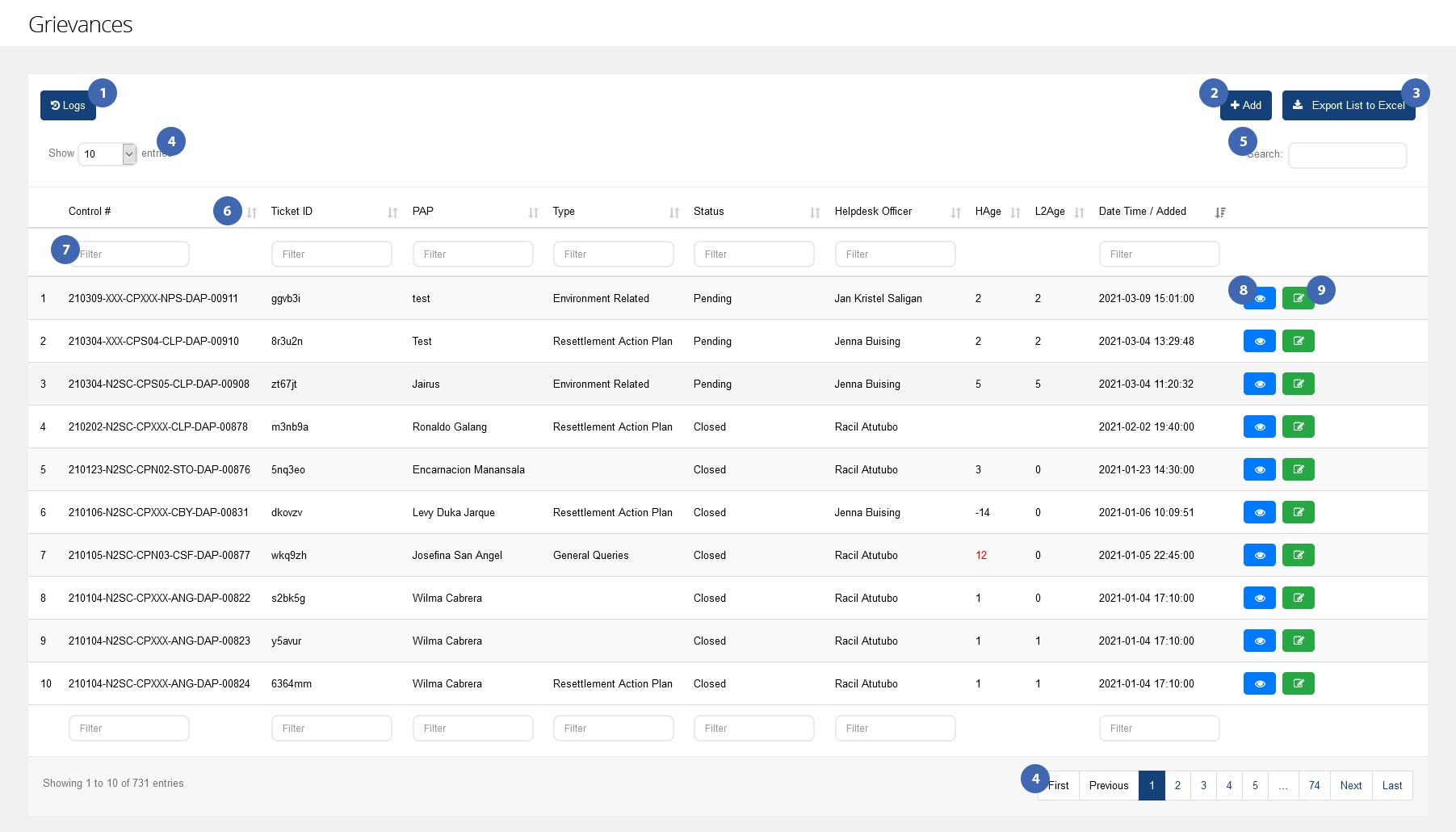
Task: Click the Next pagination link
Action: (x=1350, y=785)
